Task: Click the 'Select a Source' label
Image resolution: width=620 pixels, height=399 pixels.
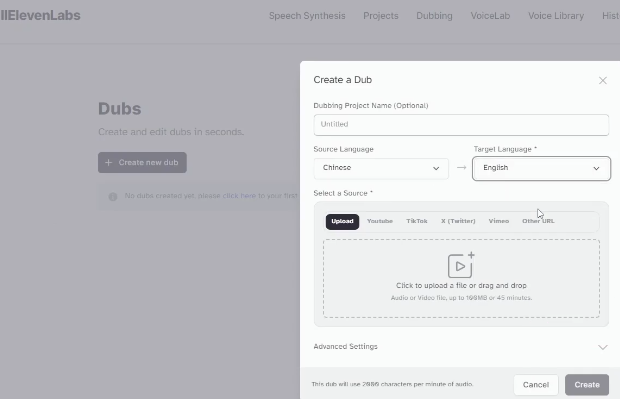Action: (x=343, y=193)
